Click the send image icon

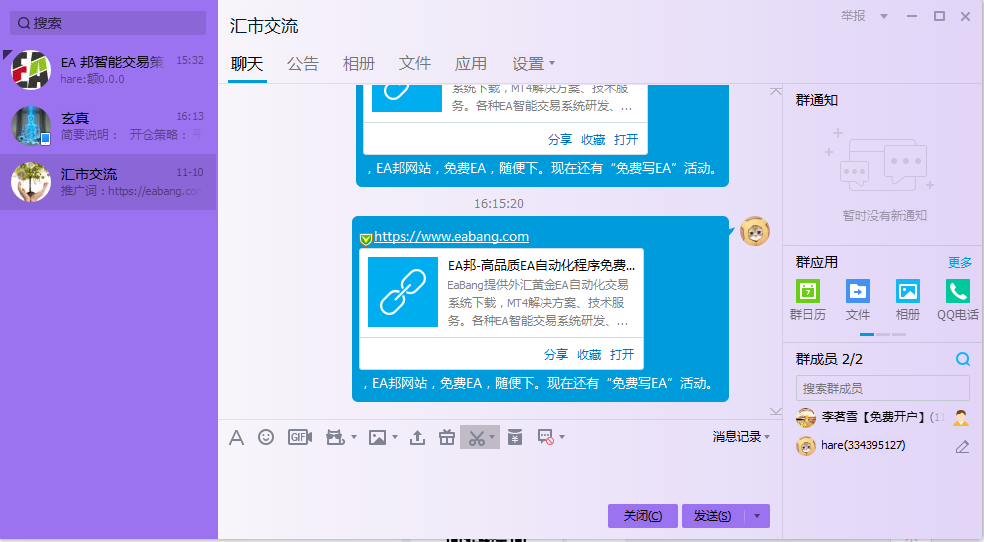377,437
